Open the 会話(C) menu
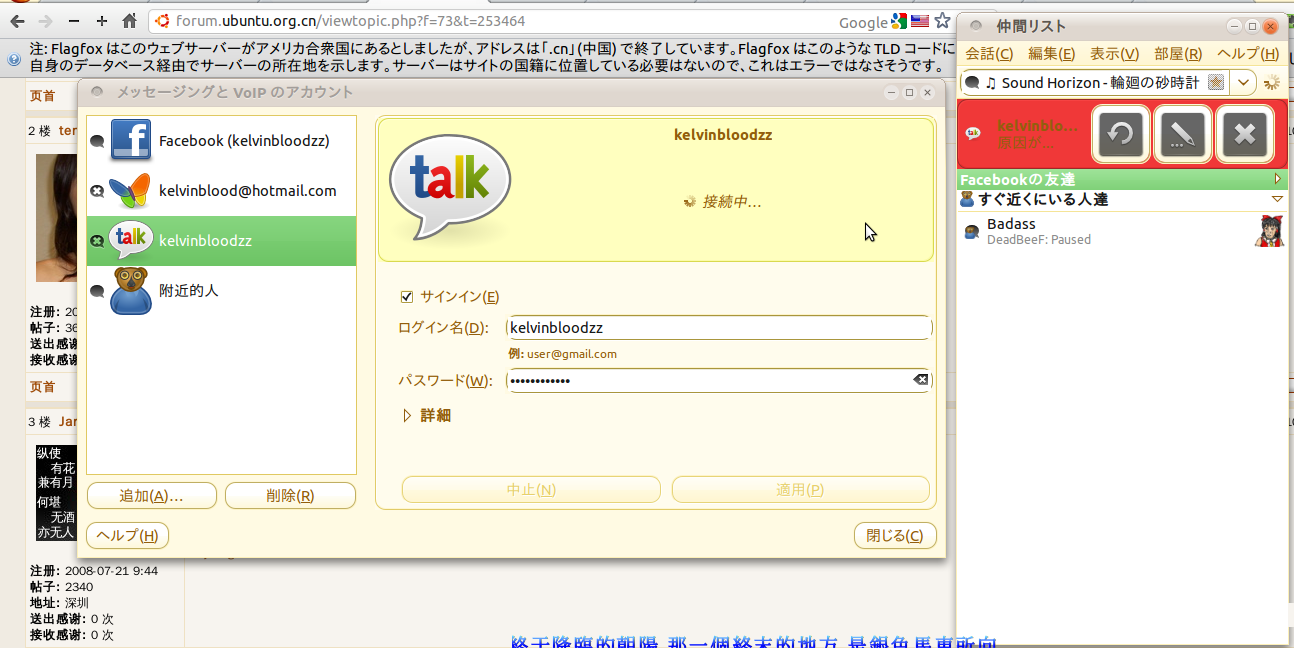The height and width of the screenshot is (648, 1294). 989,54
